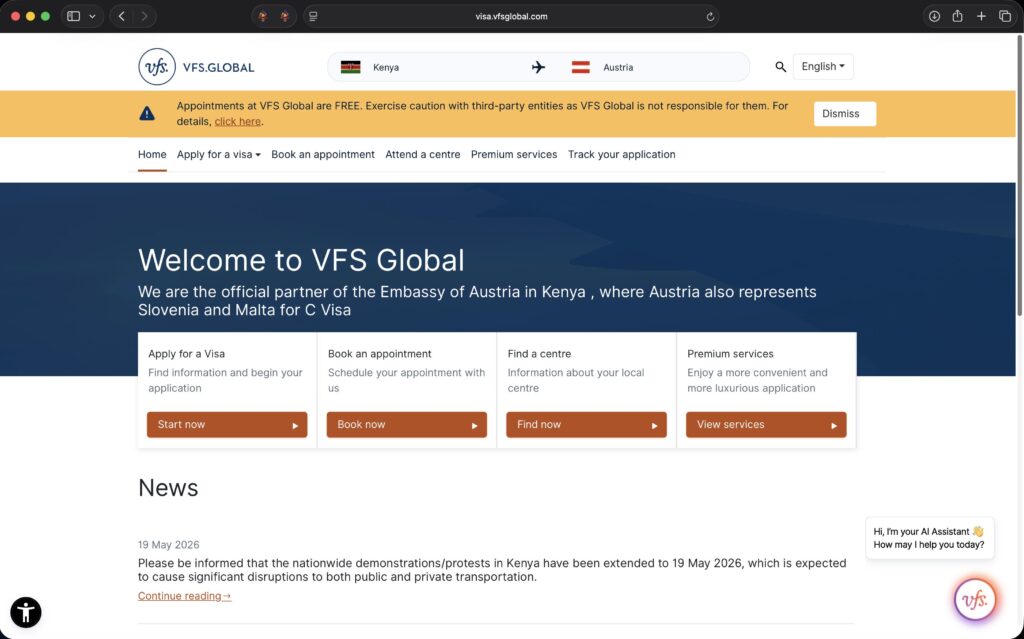
Task: Click the airplane icon between countries
Action: point(538,67)
